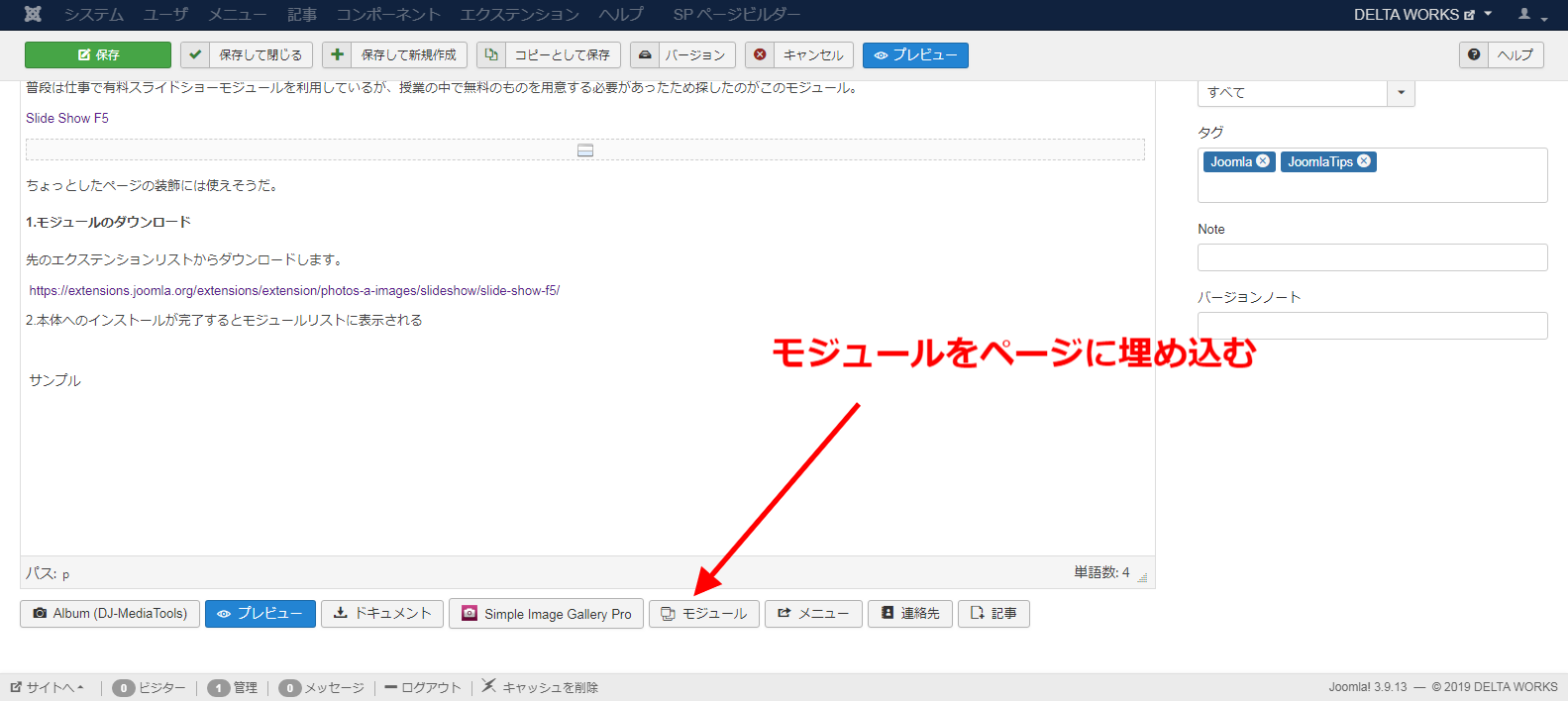Click サイトへ link in status bar

click(48, 687)
